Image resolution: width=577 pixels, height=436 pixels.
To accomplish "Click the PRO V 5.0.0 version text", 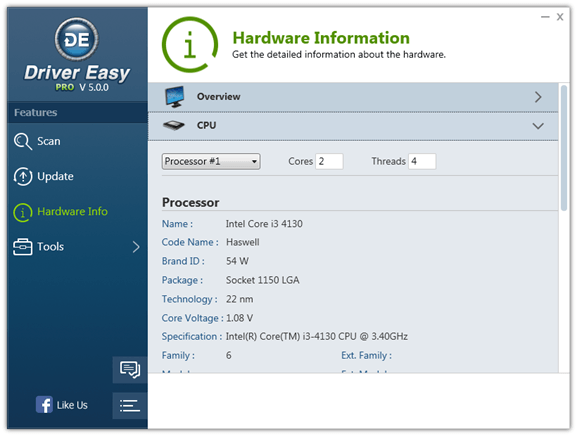I will point(82,88).
